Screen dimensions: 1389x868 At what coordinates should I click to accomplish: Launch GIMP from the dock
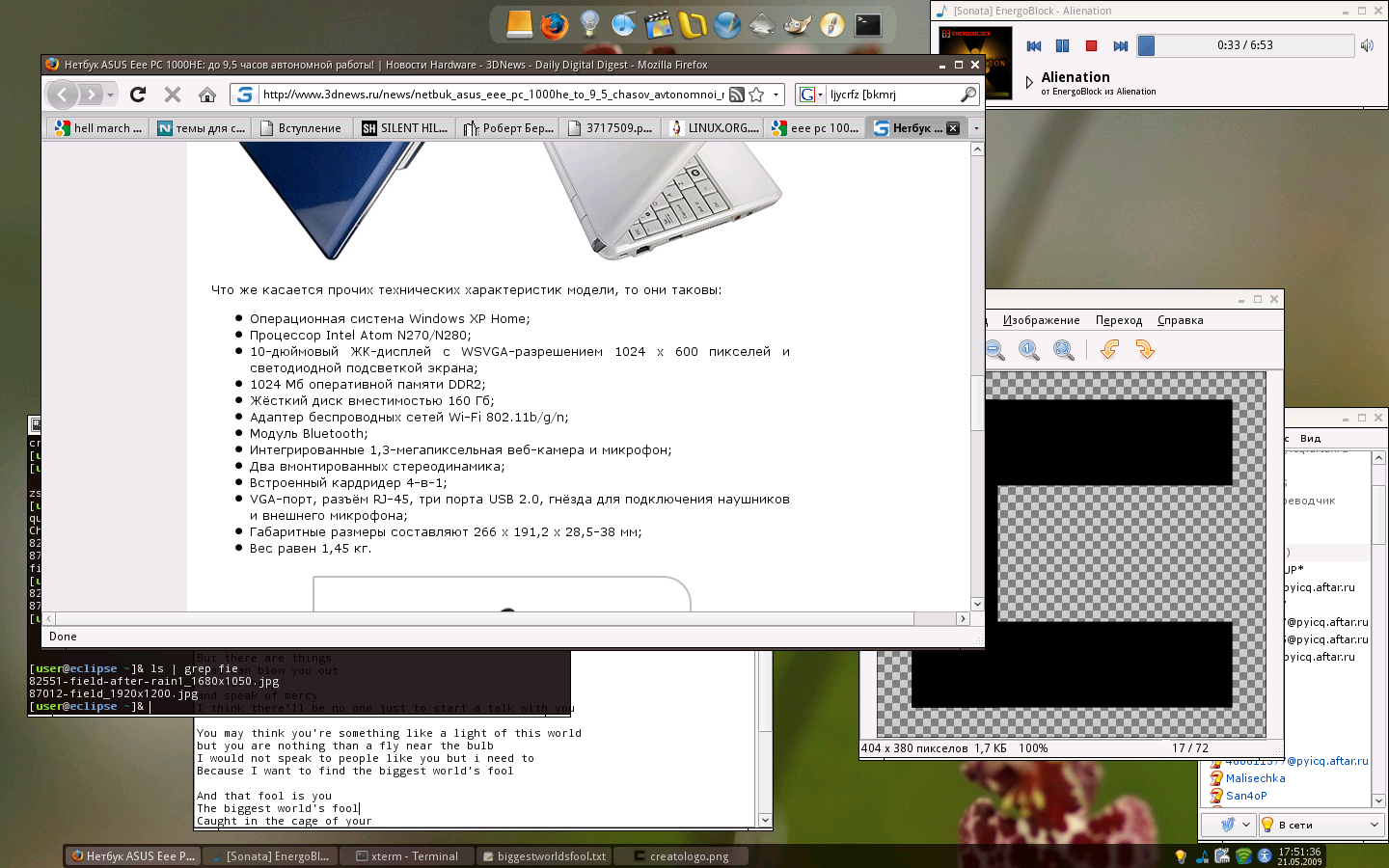tap(797, 25)
